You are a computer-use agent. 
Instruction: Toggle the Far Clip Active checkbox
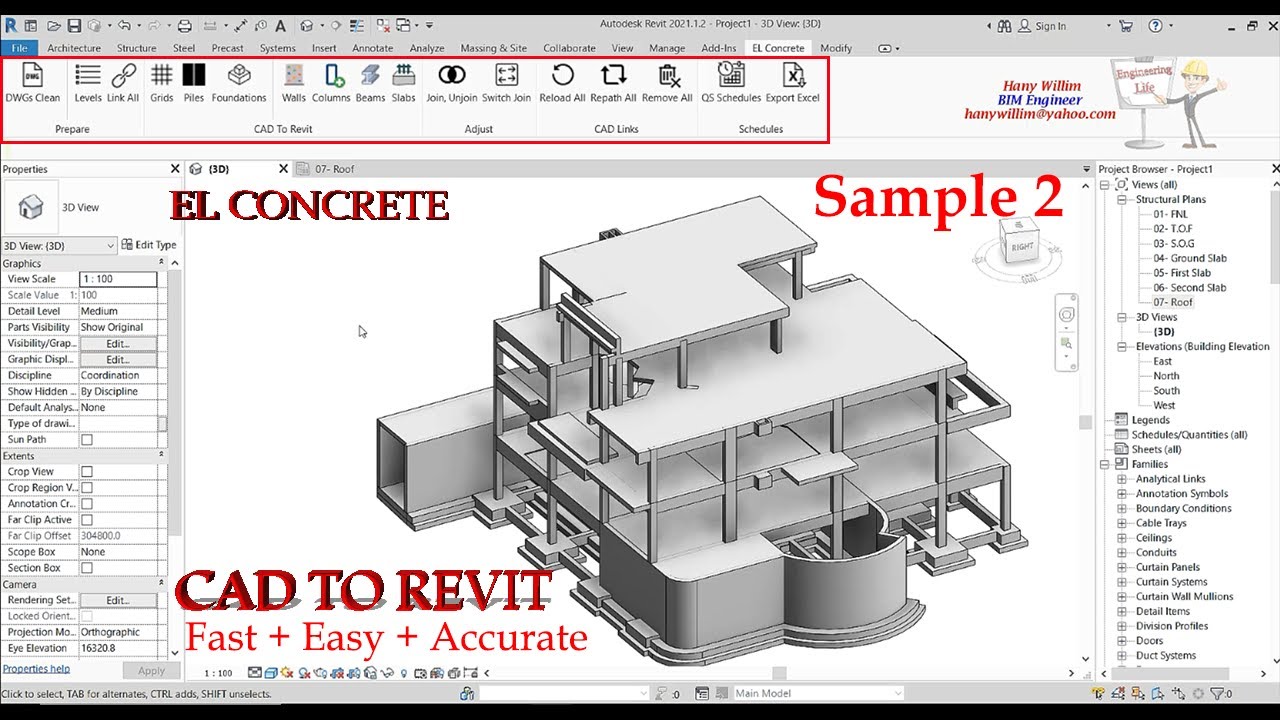pos(87,520)
